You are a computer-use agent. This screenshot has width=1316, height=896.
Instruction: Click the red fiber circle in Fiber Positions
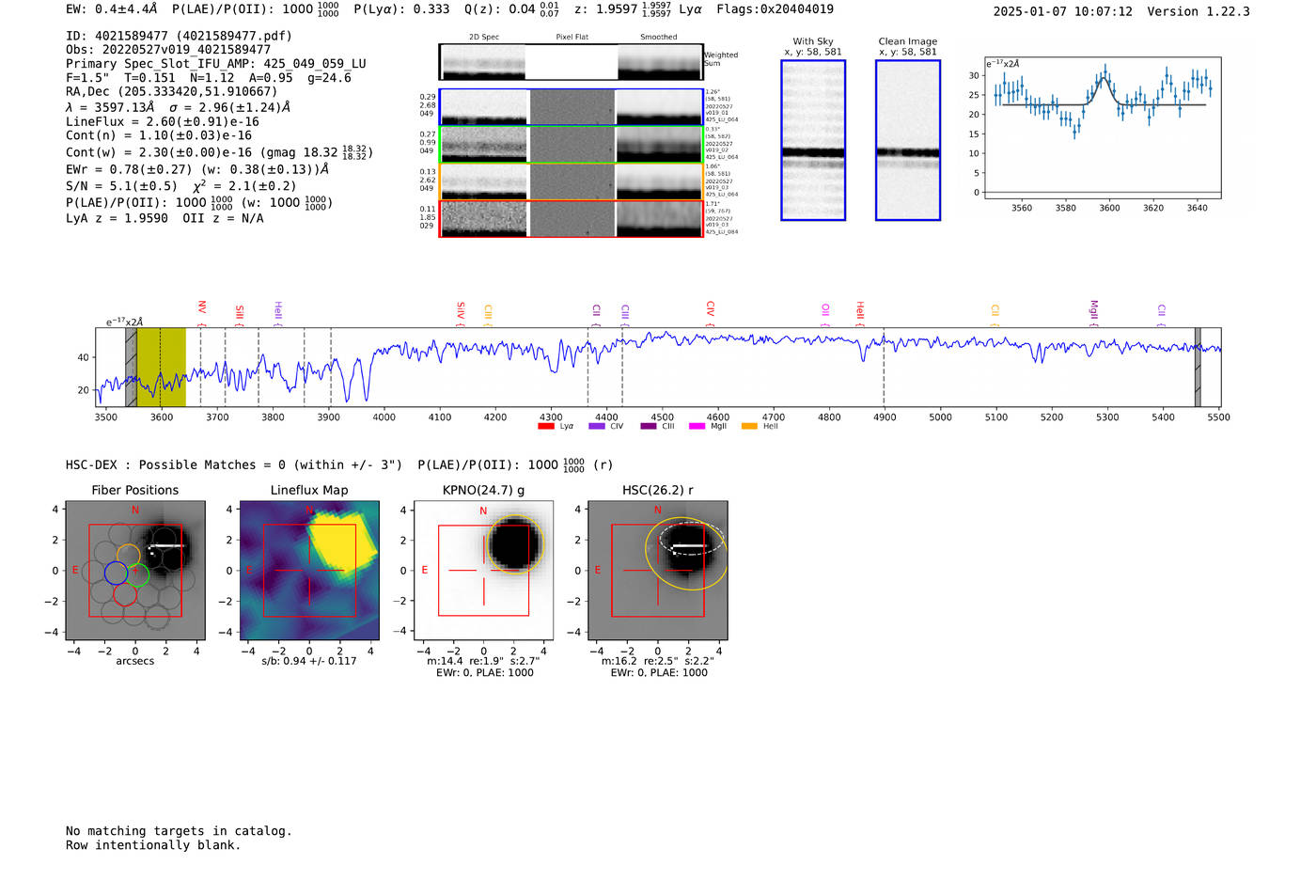pyautogui.click(x=126, y=593)
